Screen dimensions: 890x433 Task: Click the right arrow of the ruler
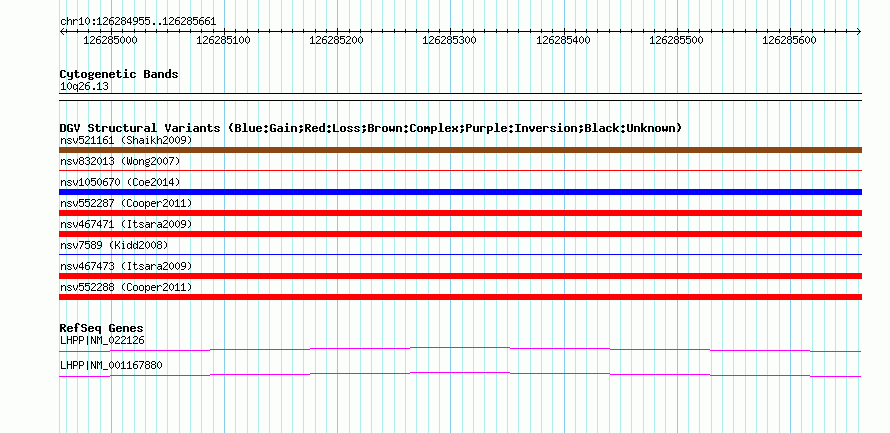point(859,32)
